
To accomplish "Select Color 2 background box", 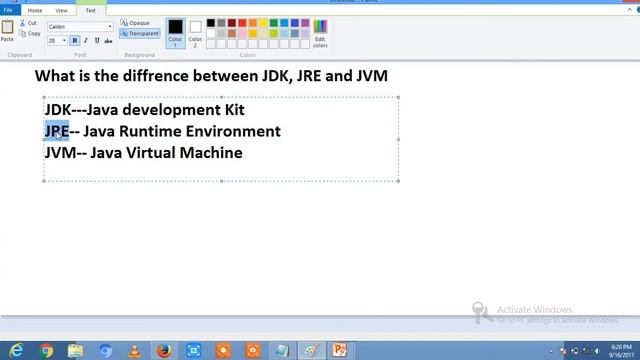I will point(195,33).
